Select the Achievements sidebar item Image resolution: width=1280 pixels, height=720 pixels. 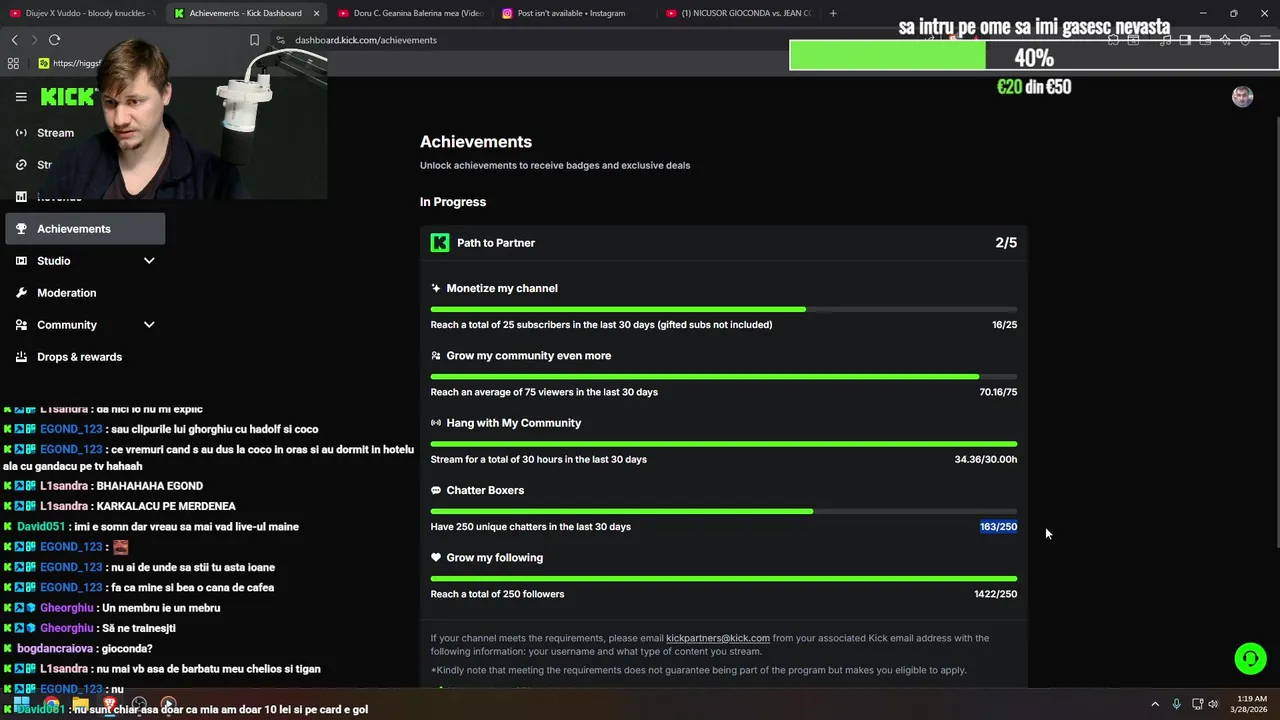point(85,229)
